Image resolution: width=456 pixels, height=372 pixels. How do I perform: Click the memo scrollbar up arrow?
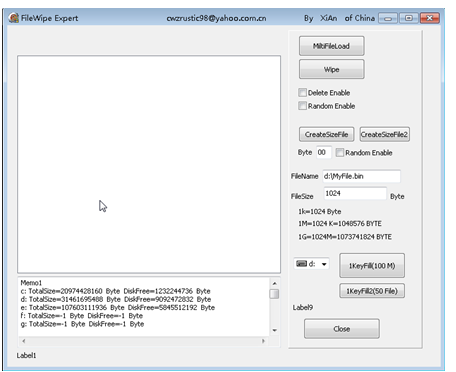(x=274, y=283)
